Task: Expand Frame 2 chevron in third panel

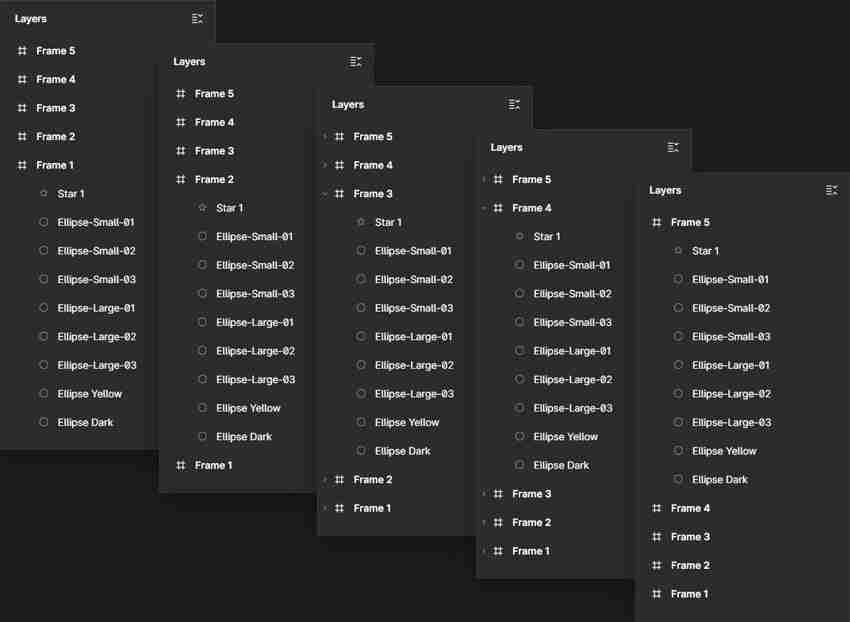Action: tap(324, 479)
